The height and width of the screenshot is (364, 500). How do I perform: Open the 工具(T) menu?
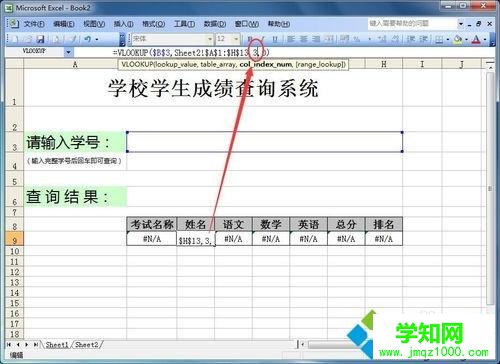(x=184, y=24)
